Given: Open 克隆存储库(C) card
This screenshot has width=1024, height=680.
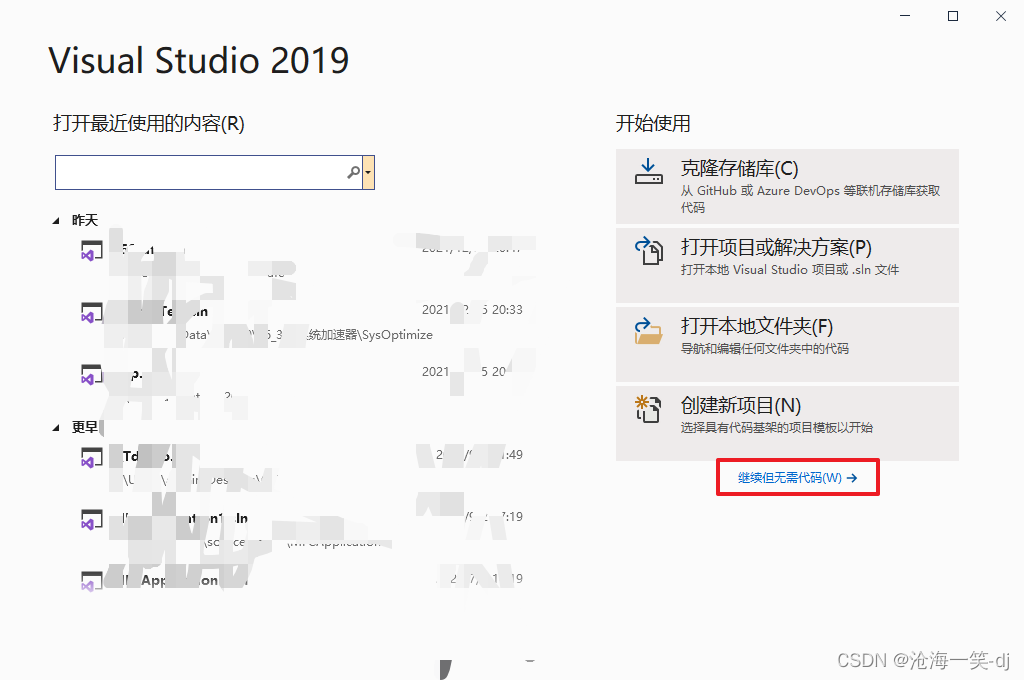Looking at the screenshot, I should (x=787, y=186).
